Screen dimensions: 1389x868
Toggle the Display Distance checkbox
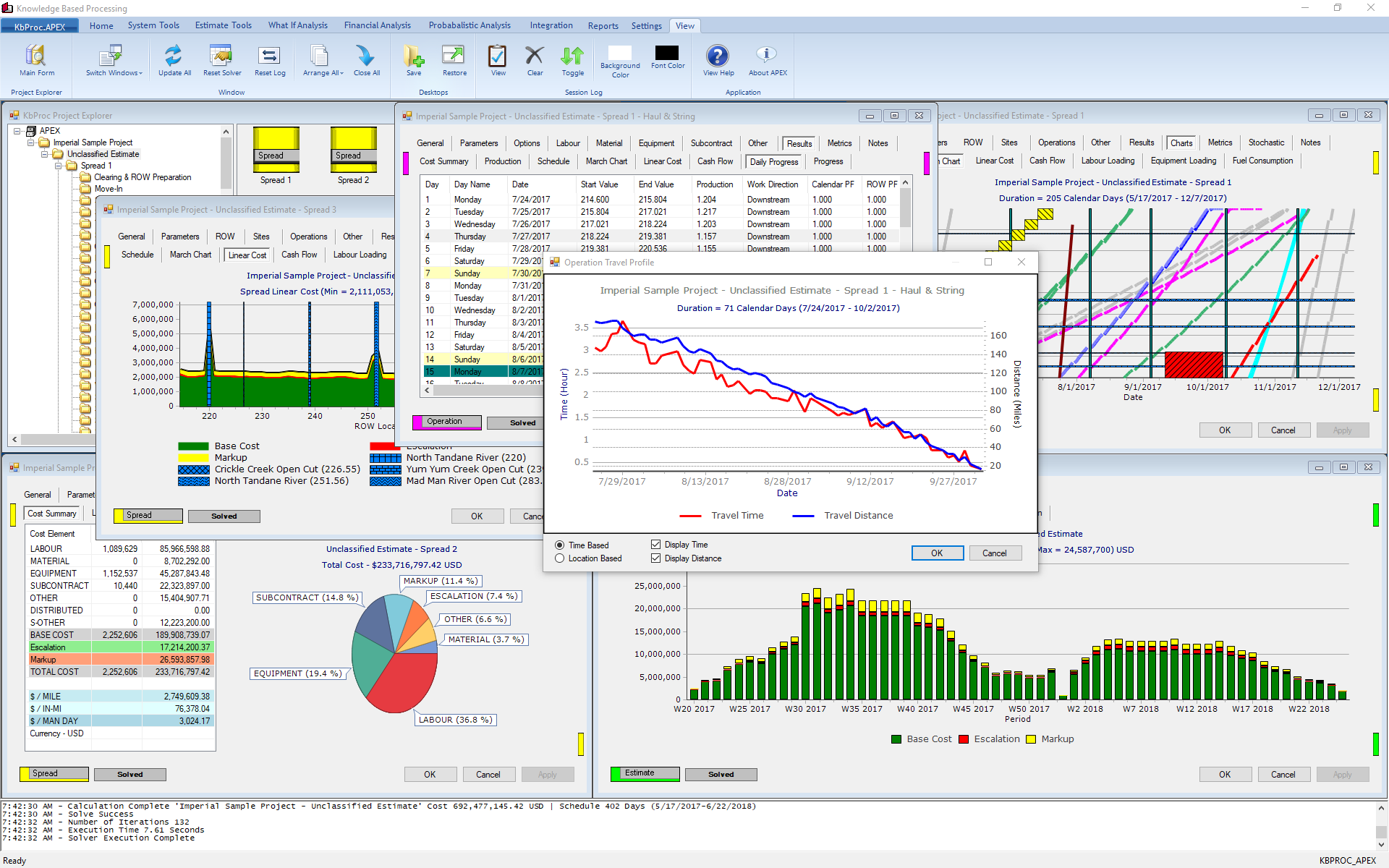[x=655, y=558]
